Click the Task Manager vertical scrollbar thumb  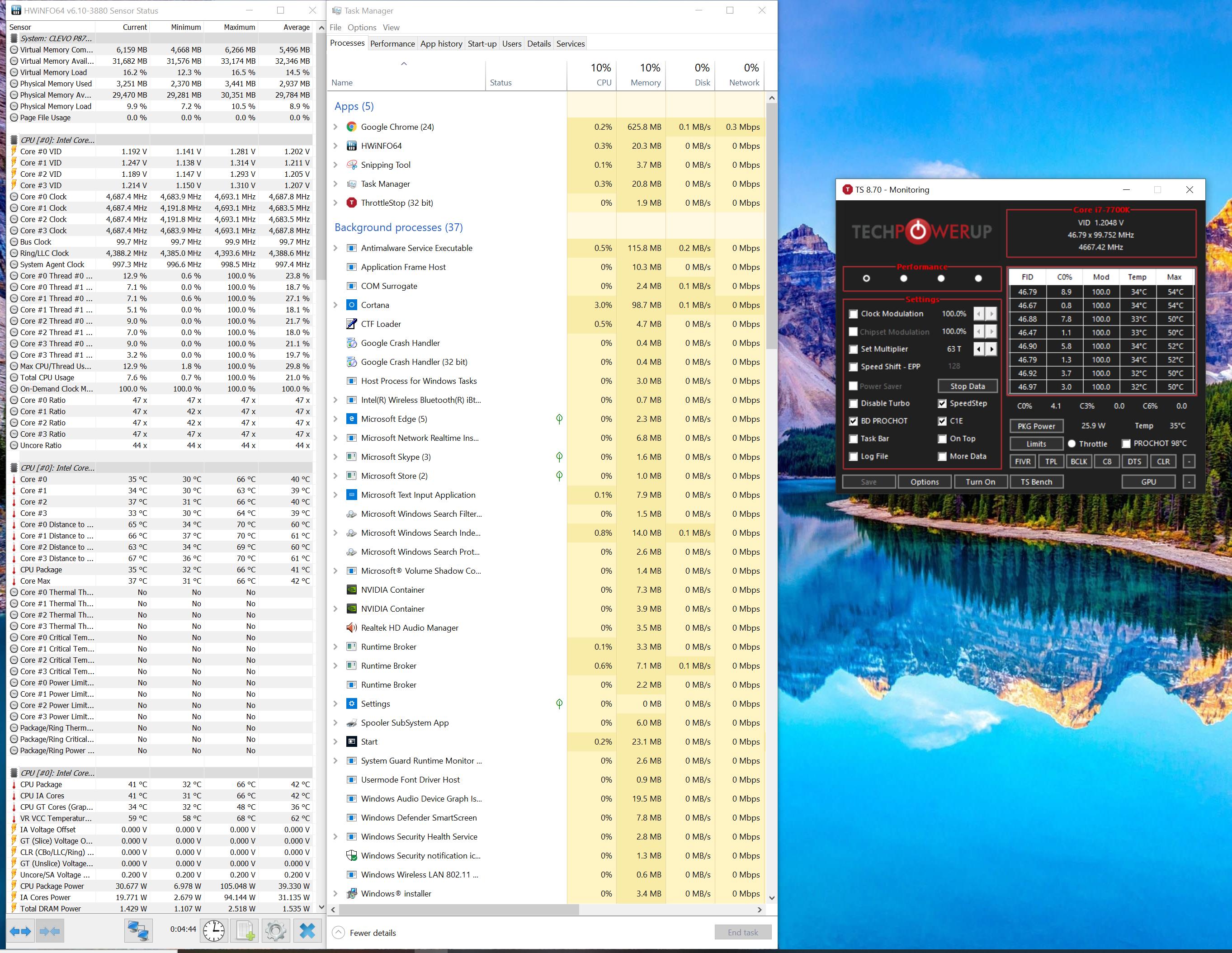pos(772,226)
